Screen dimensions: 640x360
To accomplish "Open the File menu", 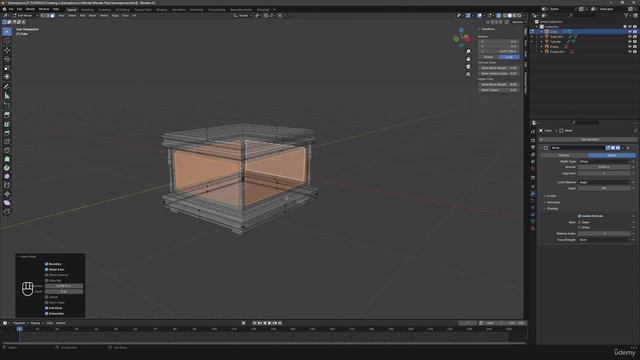I will click(11, 9).
